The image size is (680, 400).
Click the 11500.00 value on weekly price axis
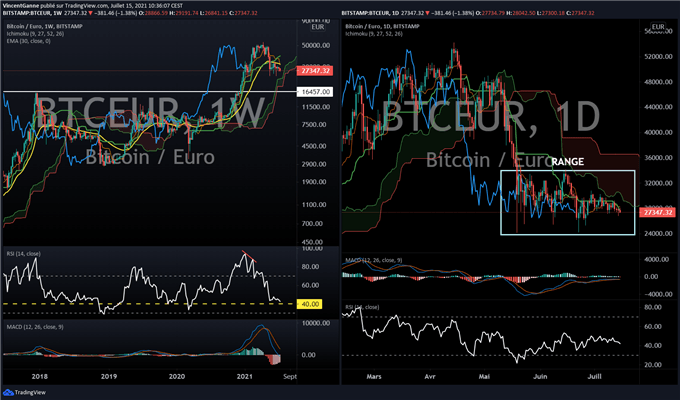coord(316,107)
